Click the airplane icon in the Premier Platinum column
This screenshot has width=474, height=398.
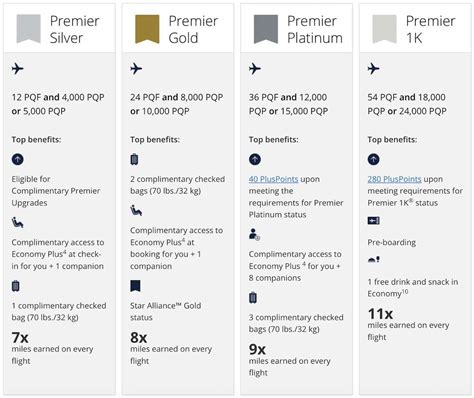pos(255,69)
